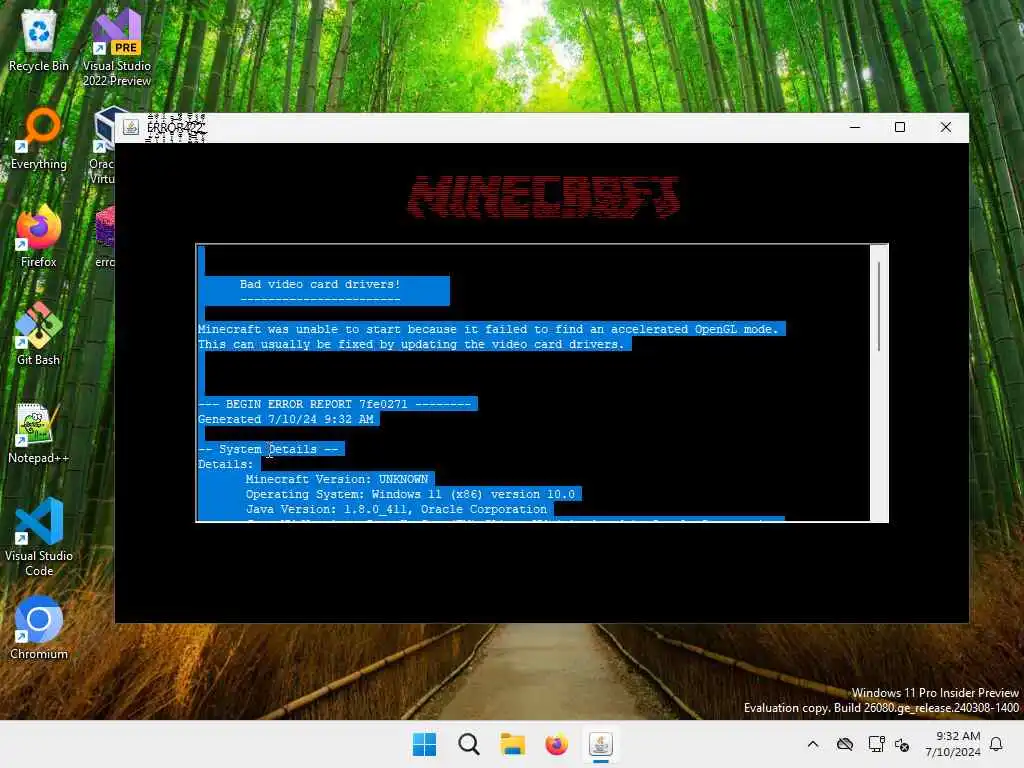Select the Java app taskbar icon
Image resolution: width=1024 pixels, height=768 pixels.
[x=601, y=744]
